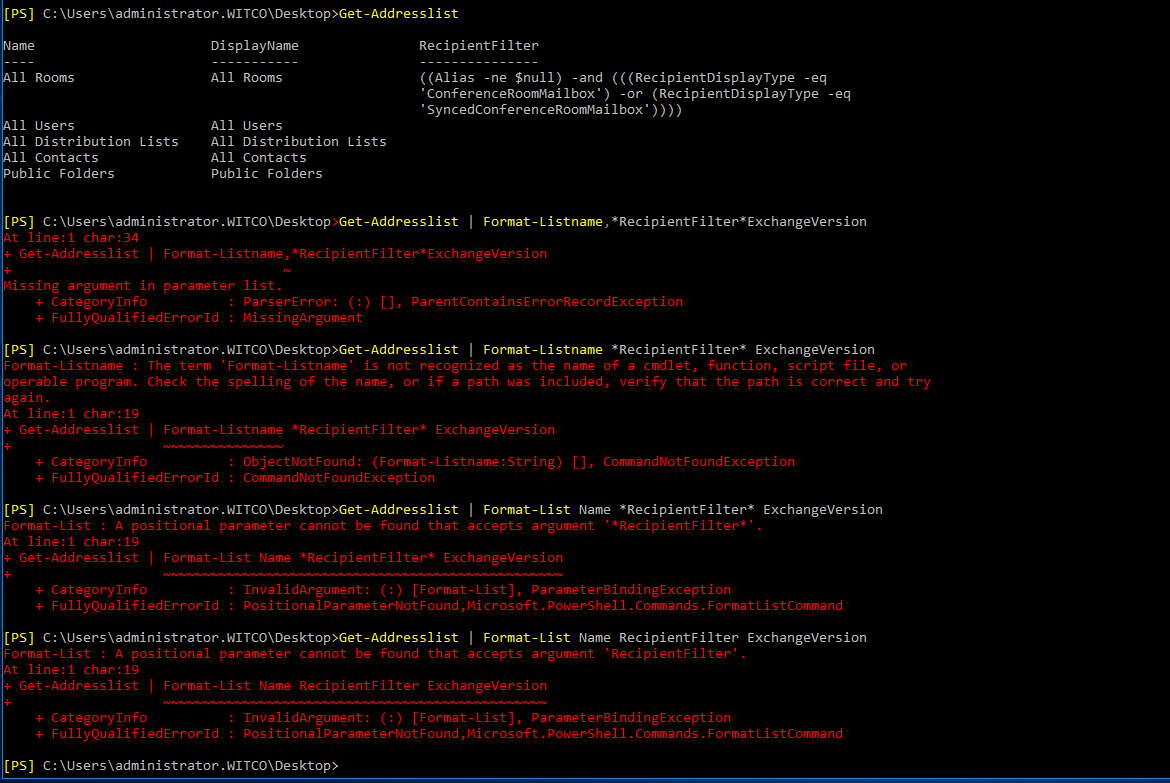Click All Users in the DisplayName column
Viewport: 1170px width, 783px height.
tap(246, 126)
